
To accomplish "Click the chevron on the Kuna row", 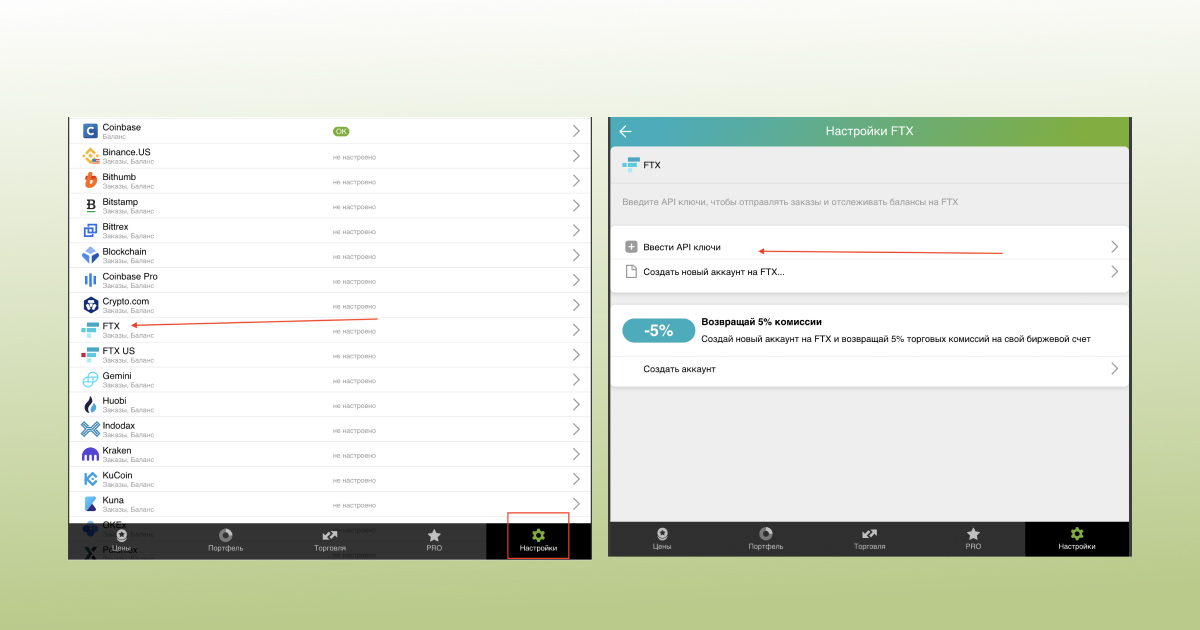I will pos(576,504).
